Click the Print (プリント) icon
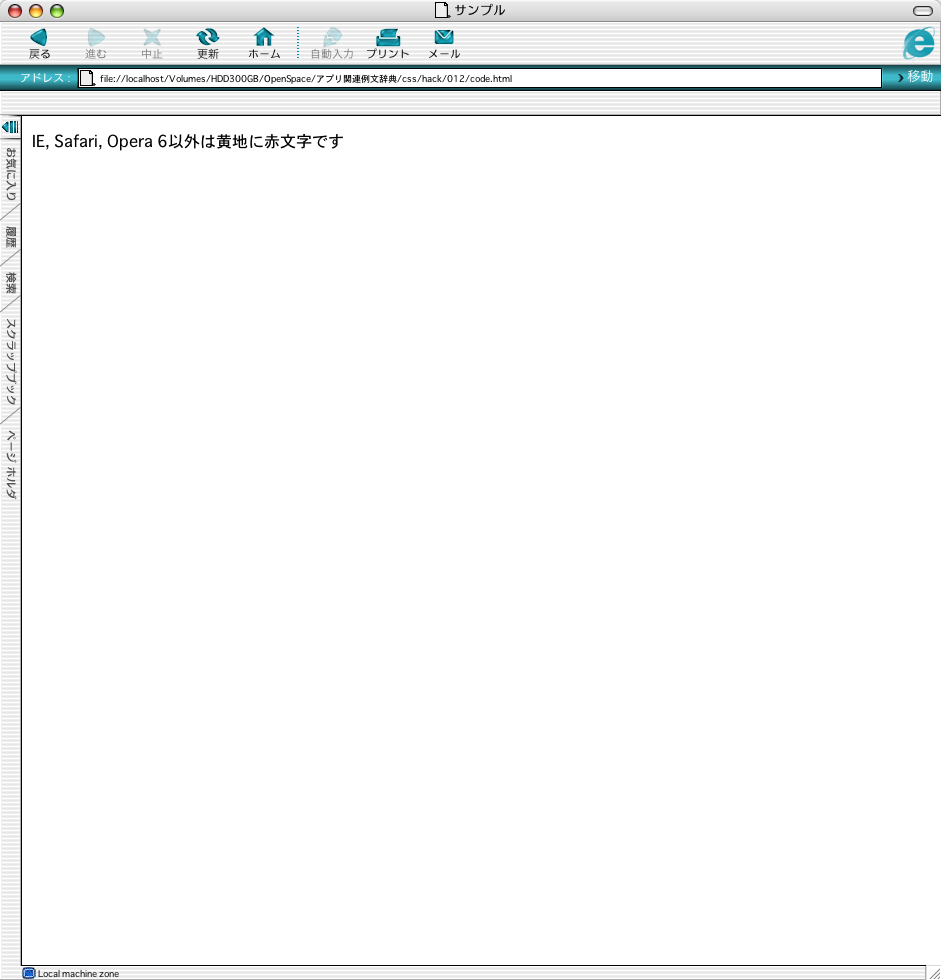The height and width of the screenshot is (980, 941). point(387,38)
